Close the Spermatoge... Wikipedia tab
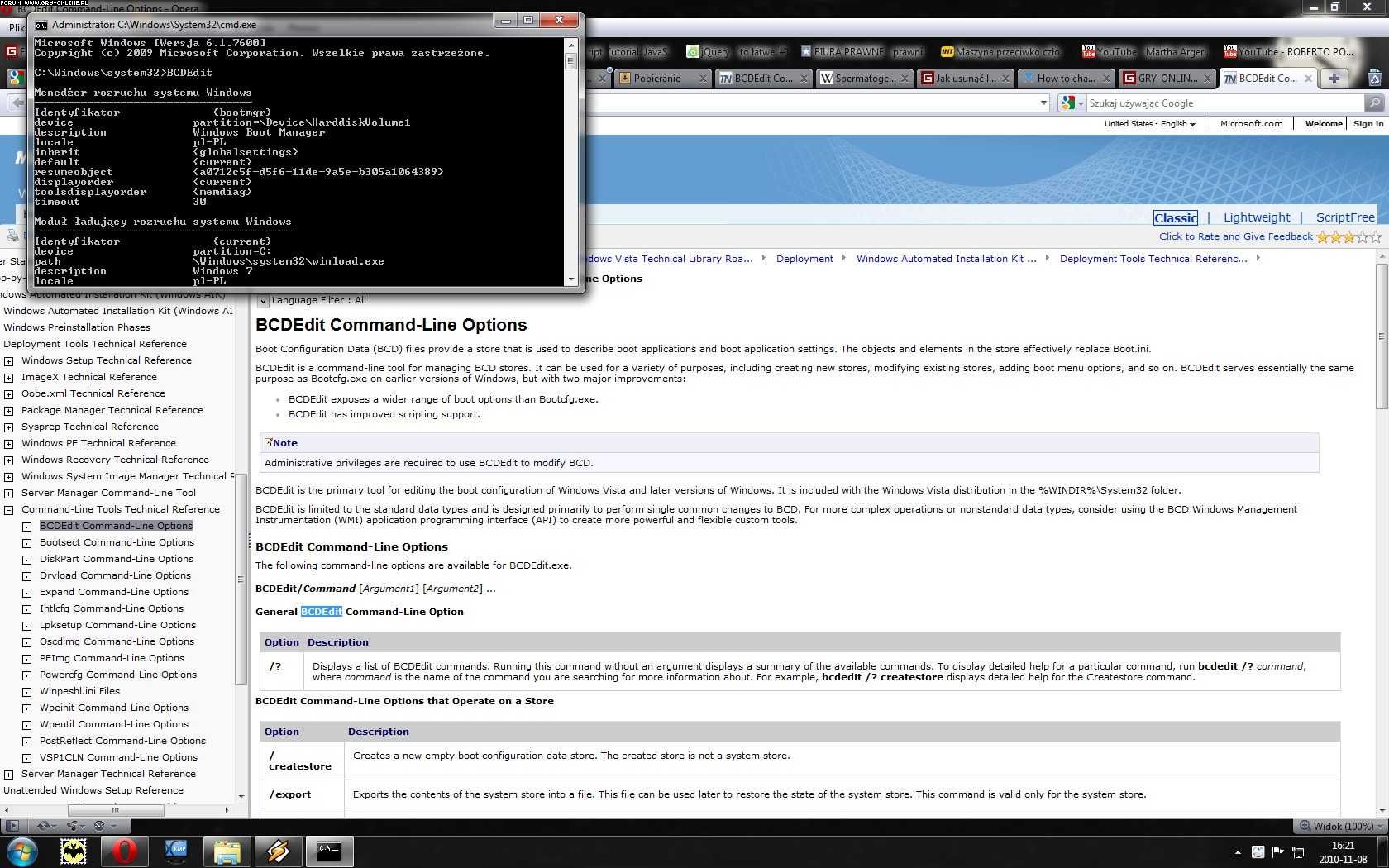The width and height of the screenshot is (1389, 868). click(x=905, y=79)
